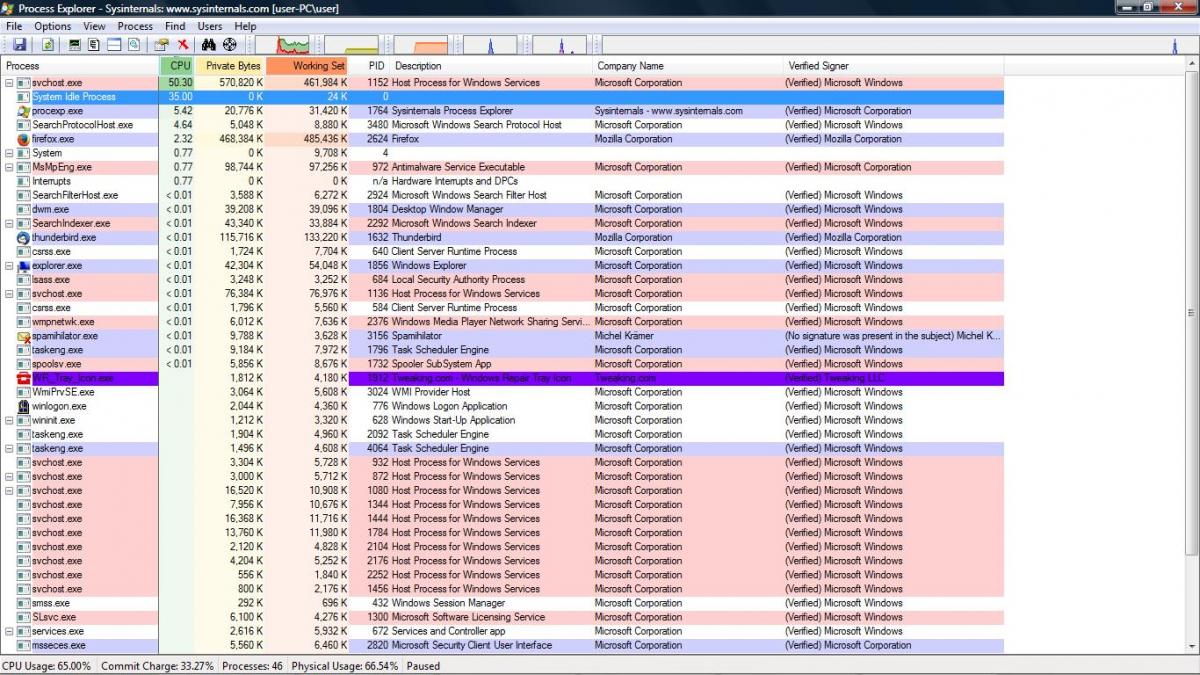Click the vertical scrollbar of the process list

point(1191,355)
